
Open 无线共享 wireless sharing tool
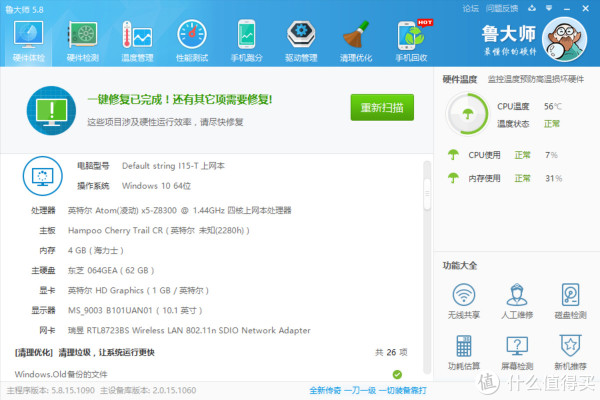[x=464, y=301]
